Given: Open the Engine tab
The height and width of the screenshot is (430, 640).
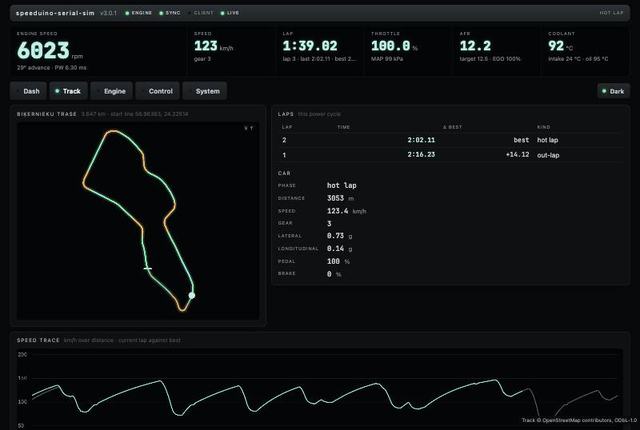Looking at the screenshot, I should [111, 91].
